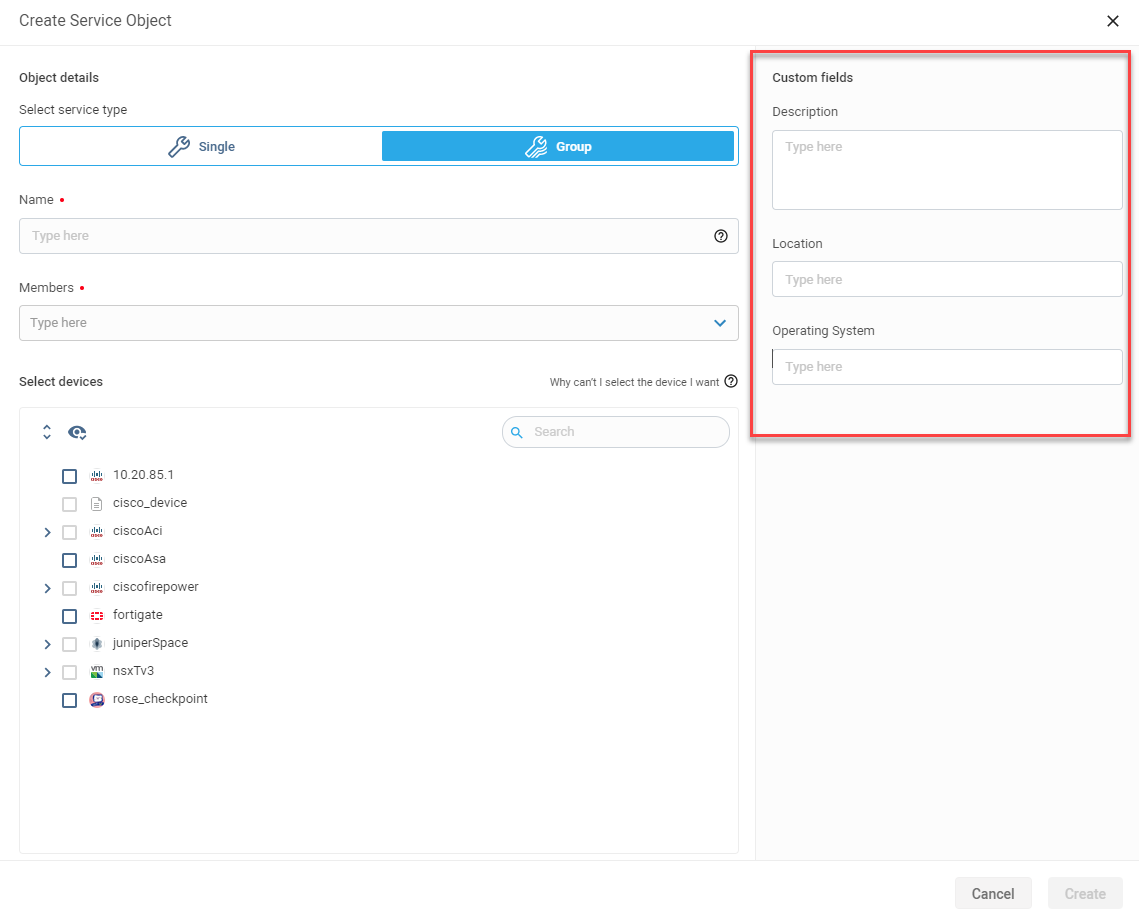
Task: Tick the fortigate checkbox
Action: pos(69,616)
